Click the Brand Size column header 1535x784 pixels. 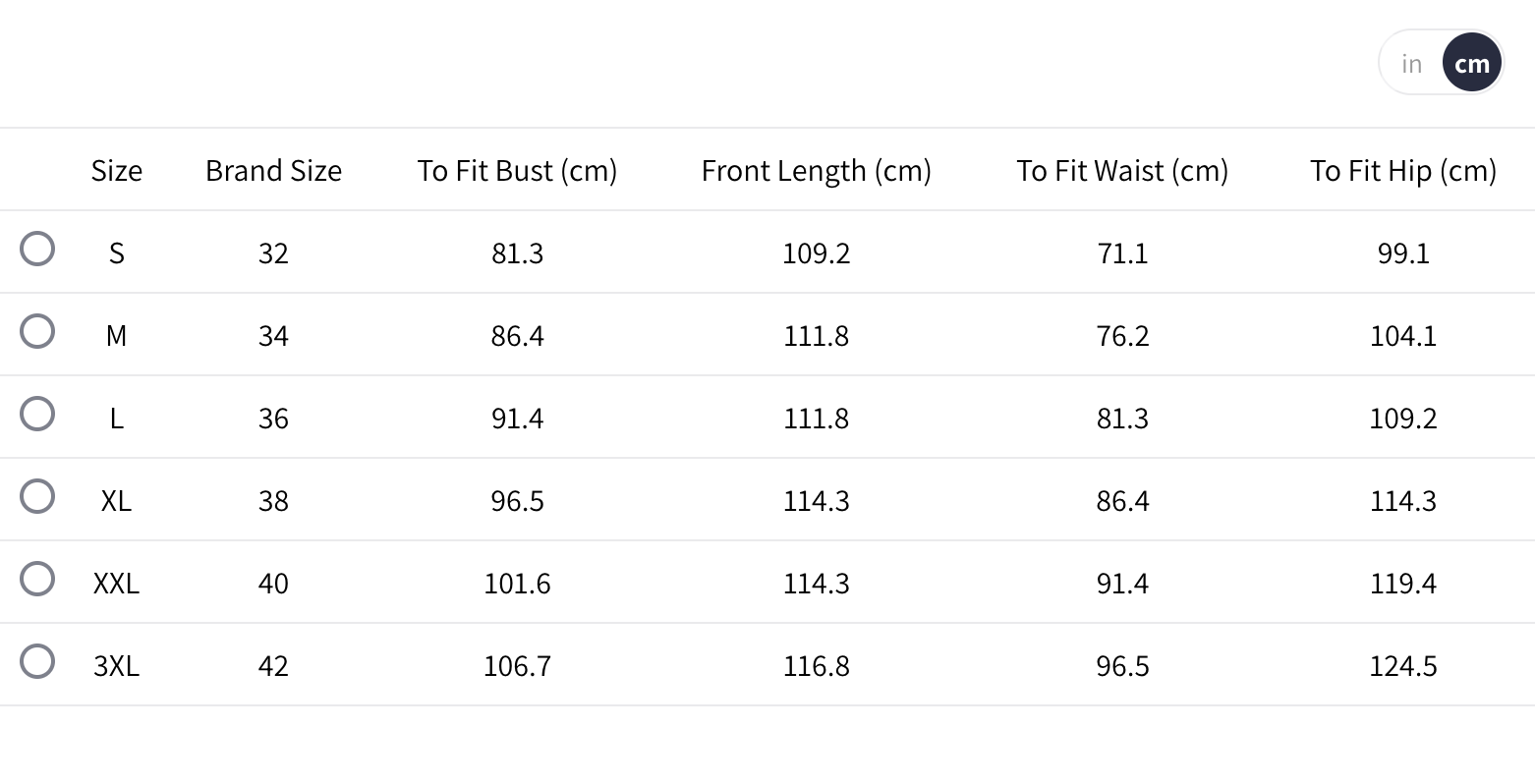point(273,171)
